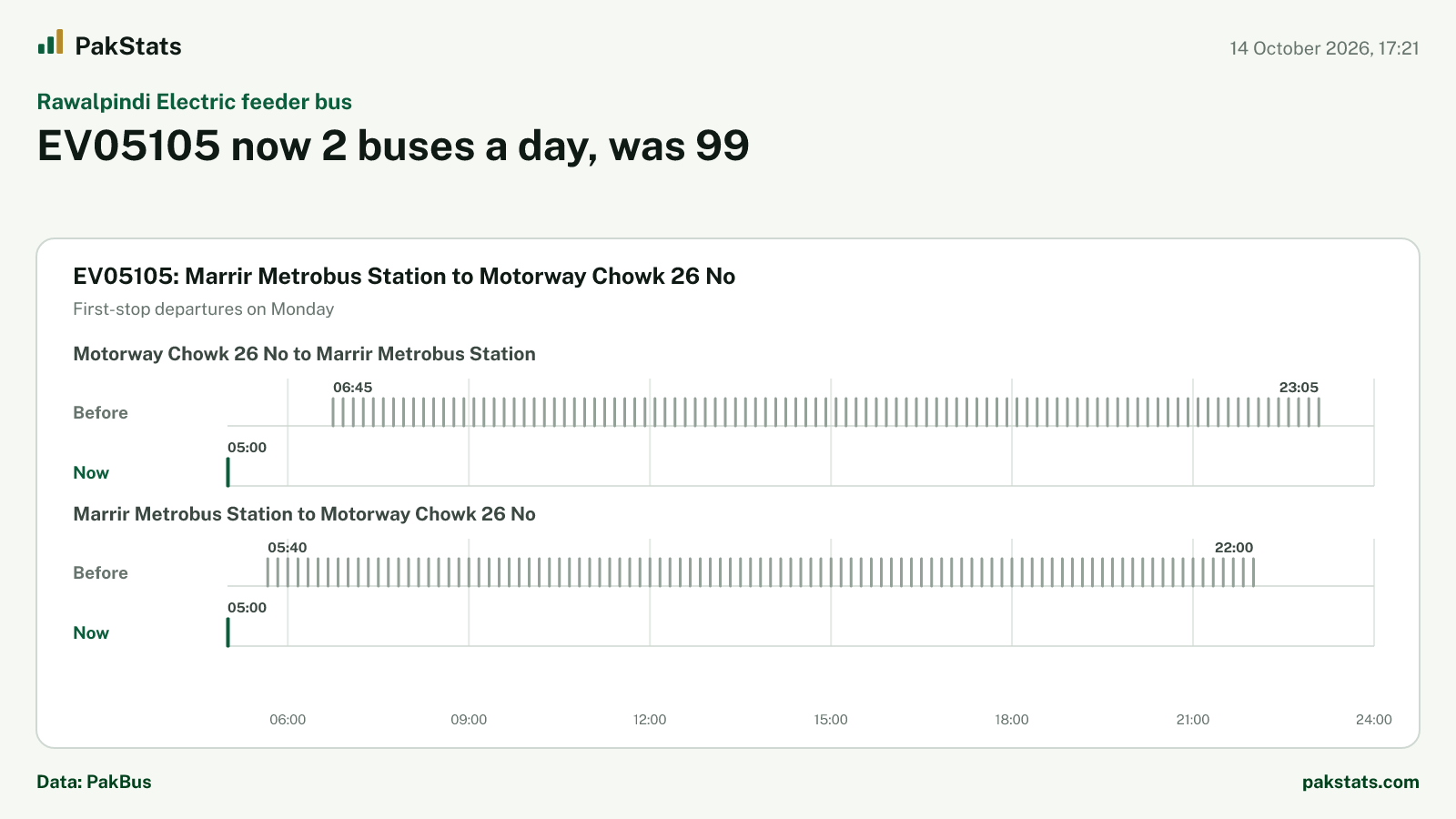Select the 05:00 Now departure marker in Motorway Chowk direction

click(227, 472)
